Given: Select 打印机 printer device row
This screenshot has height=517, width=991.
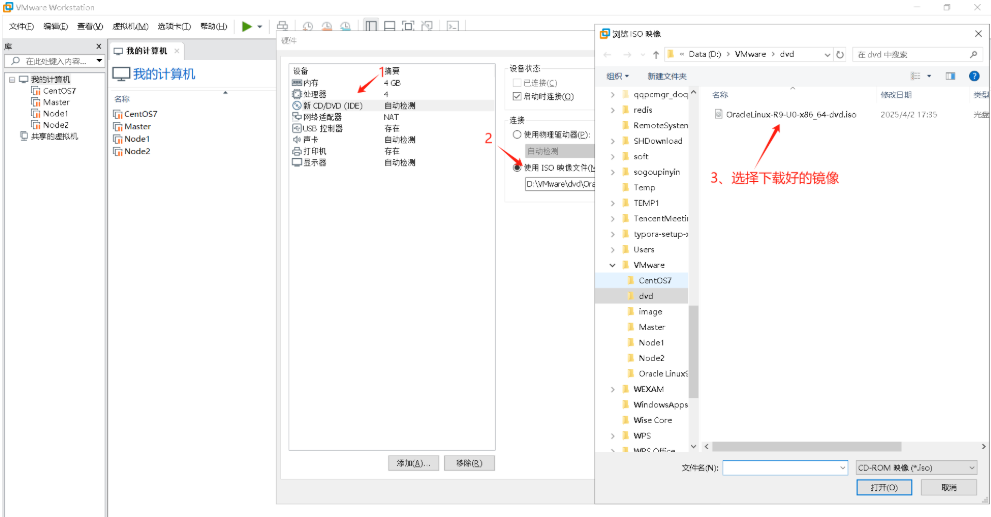Looking at the screenshot, I should pyautogui.click(x=392, y=151).
